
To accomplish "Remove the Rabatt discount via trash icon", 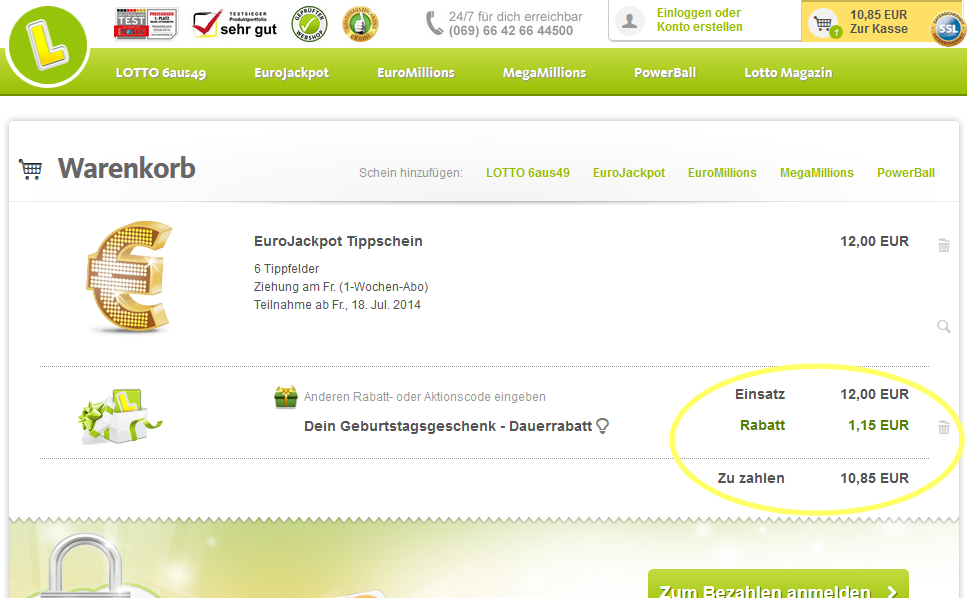I will click(944, 427).
